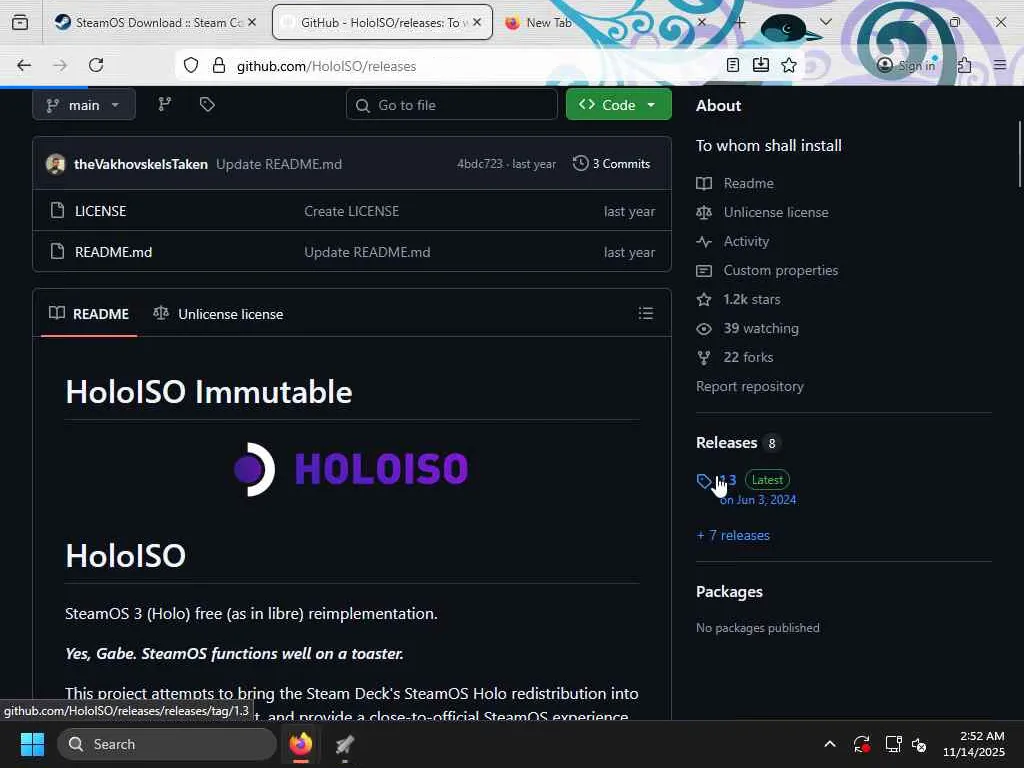
Task: View site security padlock info
Action: coord(219,65)
